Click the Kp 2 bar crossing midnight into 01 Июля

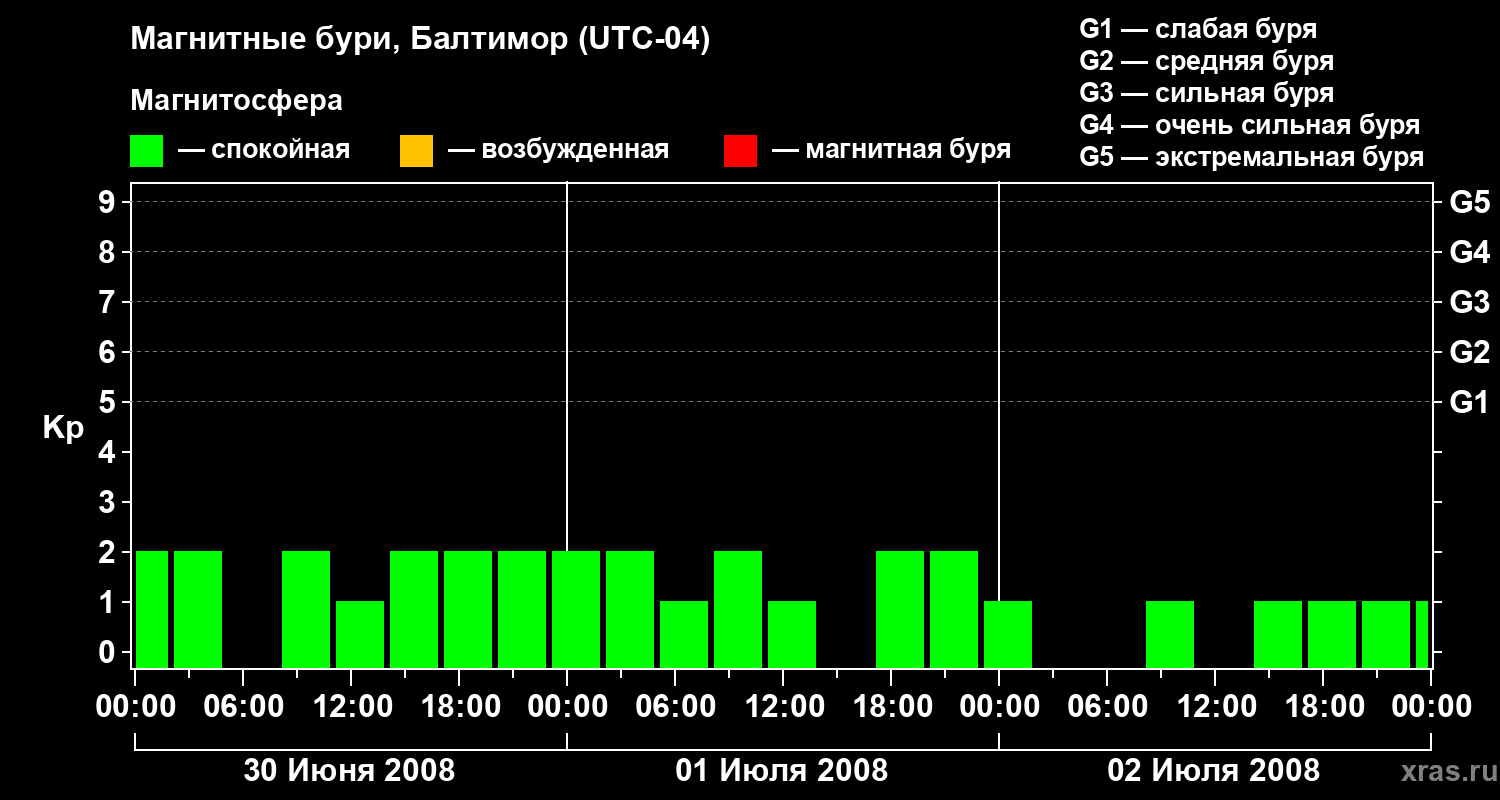[x=576, y=609]
